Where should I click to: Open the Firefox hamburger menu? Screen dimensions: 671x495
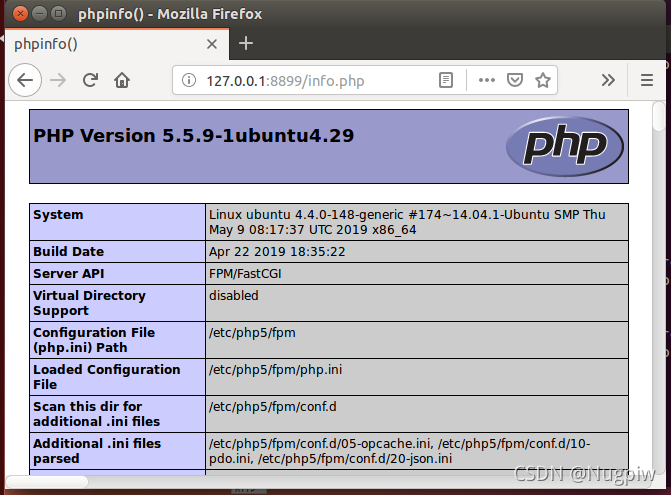(647, 80)
